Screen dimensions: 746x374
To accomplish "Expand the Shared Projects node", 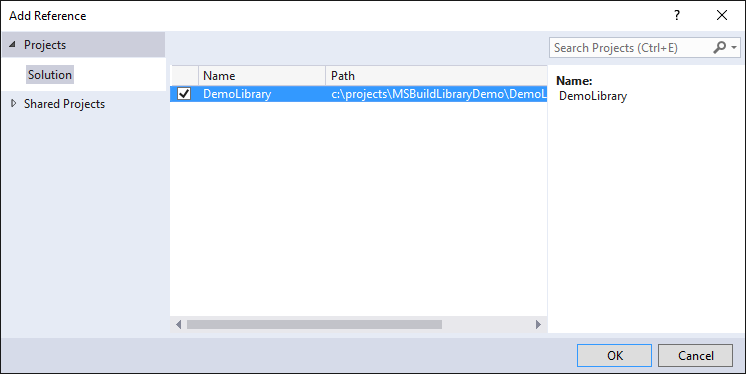I will (13, 103).
